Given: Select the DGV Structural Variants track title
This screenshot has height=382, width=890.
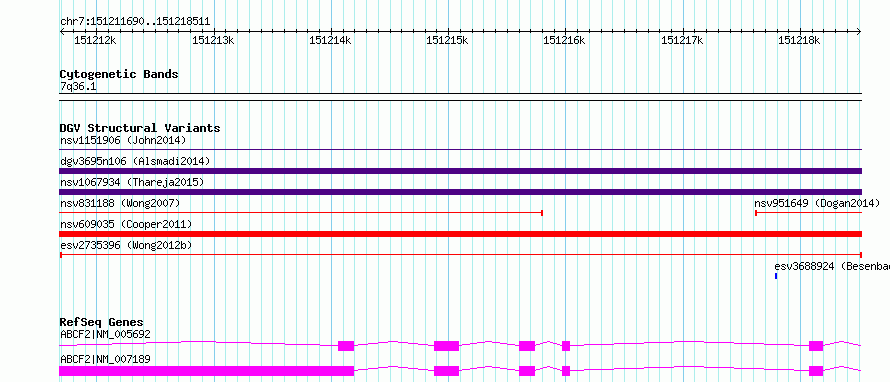Looking at the screenshot, I should (x=140, y=128).
